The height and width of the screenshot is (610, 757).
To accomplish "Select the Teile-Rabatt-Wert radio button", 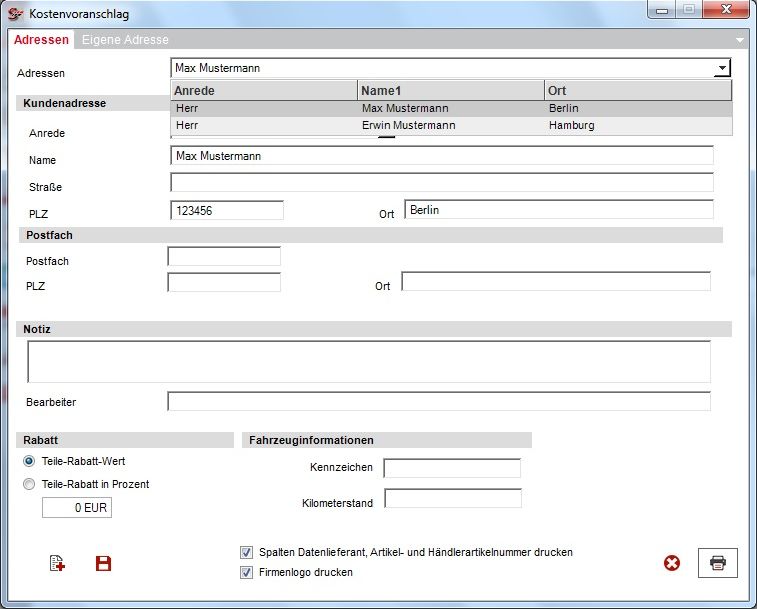I will pos(29,461).
